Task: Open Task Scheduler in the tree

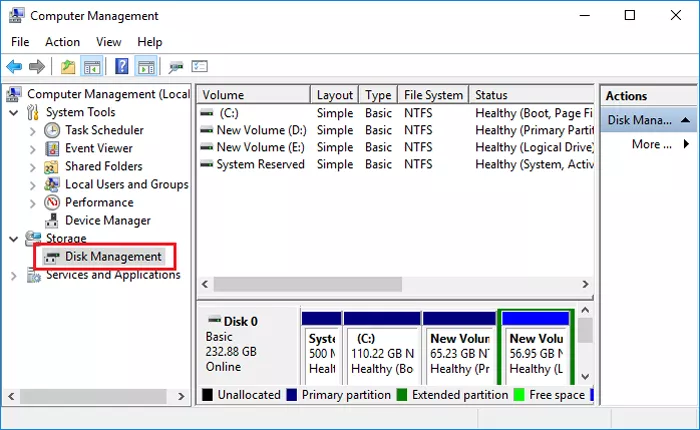Action: click(x=103, y=130)
